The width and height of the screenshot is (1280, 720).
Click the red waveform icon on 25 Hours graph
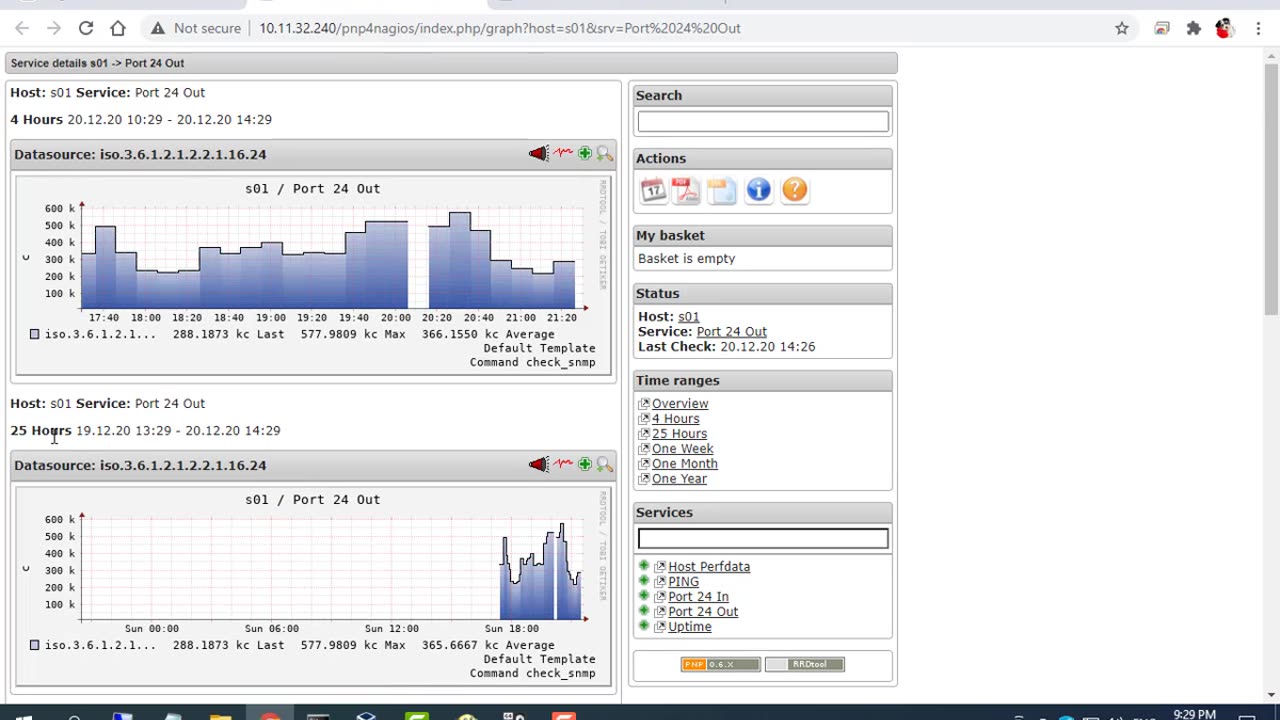point(564,465)
